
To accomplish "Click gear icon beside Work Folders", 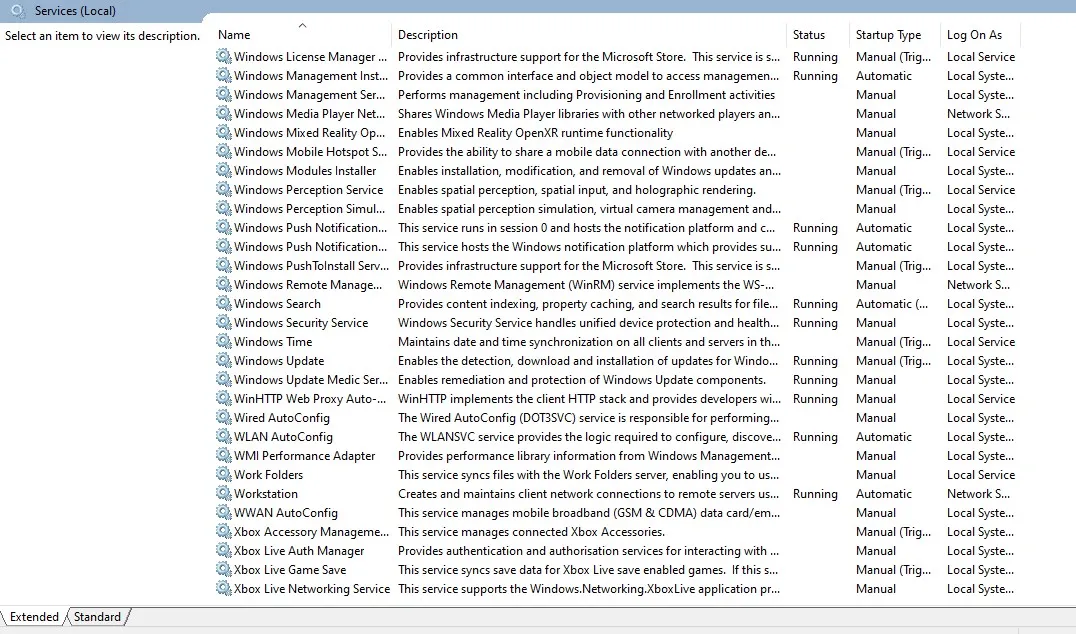I will pos(224,474).
